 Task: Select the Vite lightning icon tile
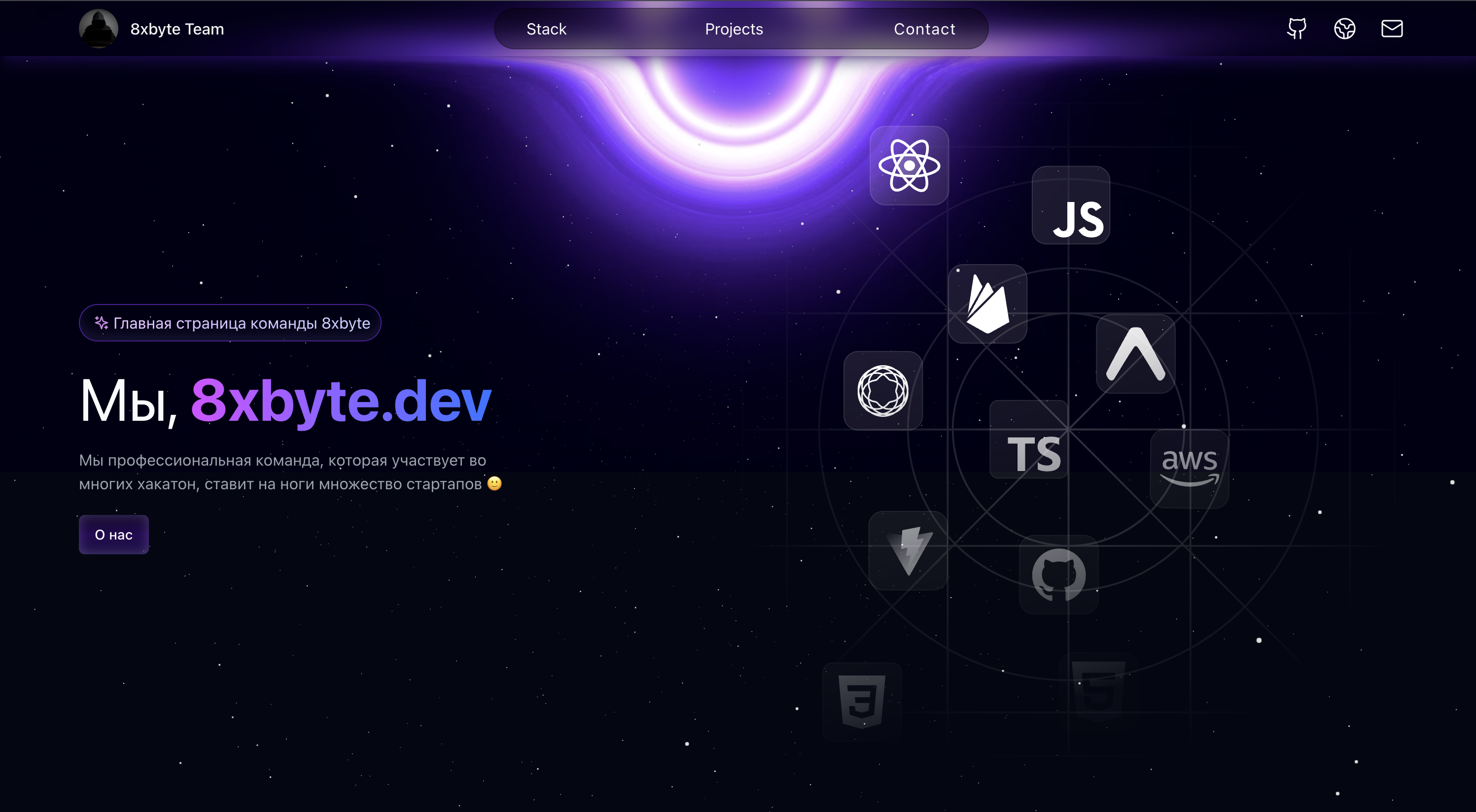[x=908, y=550]
